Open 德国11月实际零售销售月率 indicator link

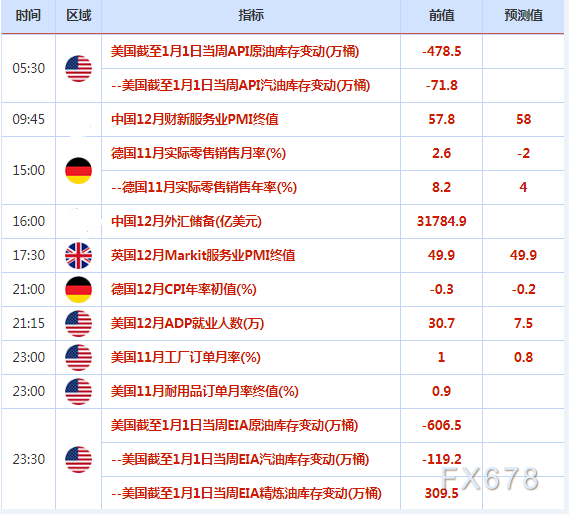tap(198, 154)
